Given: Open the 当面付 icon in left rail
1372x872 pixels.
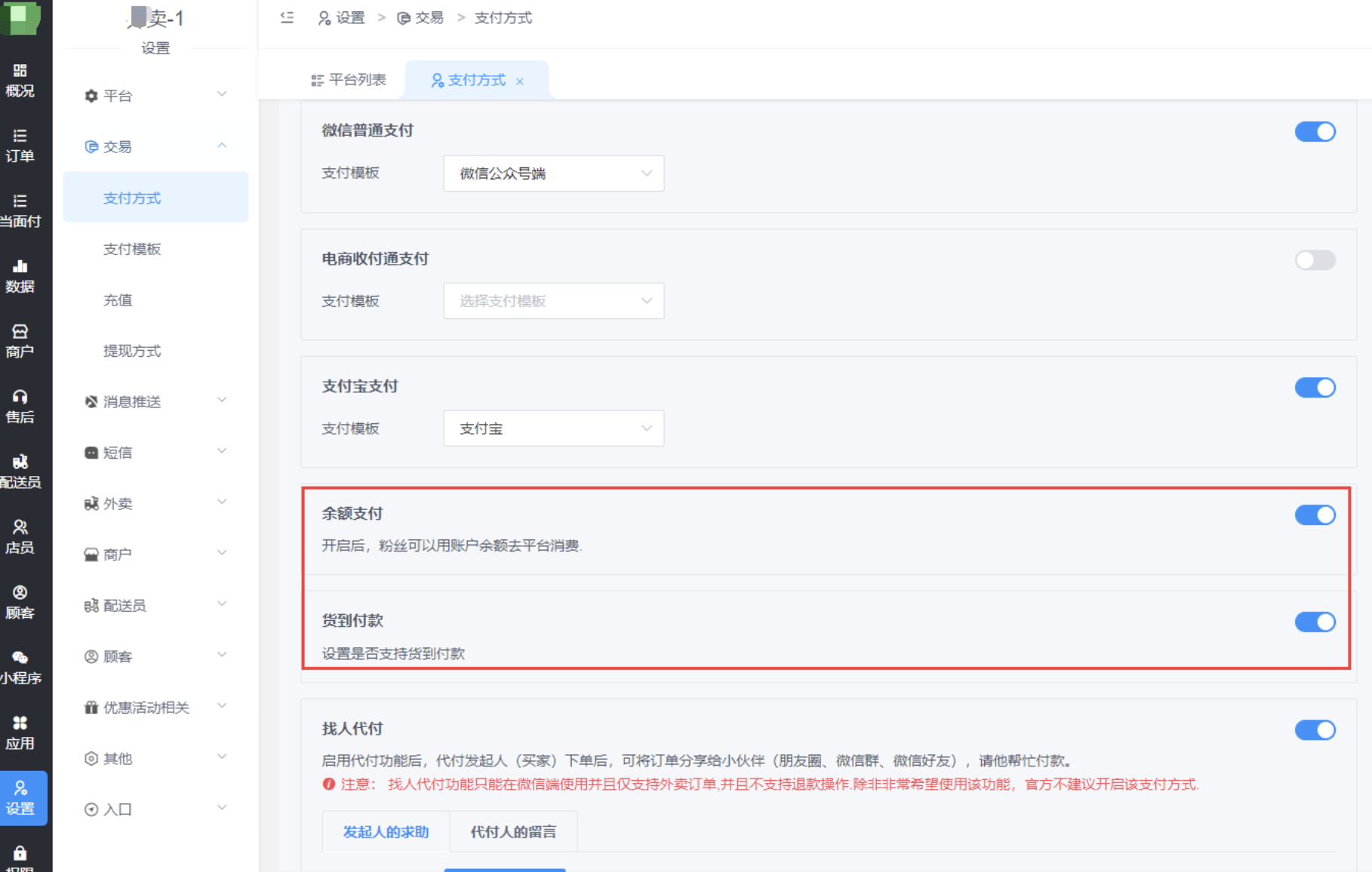Looking at the screenshot, I should coord(20,201).
